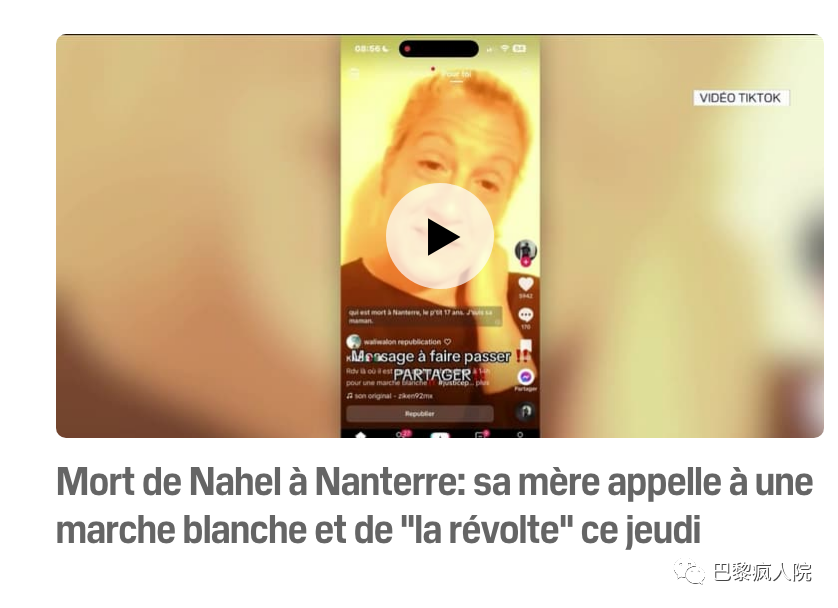The width and height of the screenshot is (838, 608).
Task: Tap the friends icon with notification badge
Action: (402, 434)
